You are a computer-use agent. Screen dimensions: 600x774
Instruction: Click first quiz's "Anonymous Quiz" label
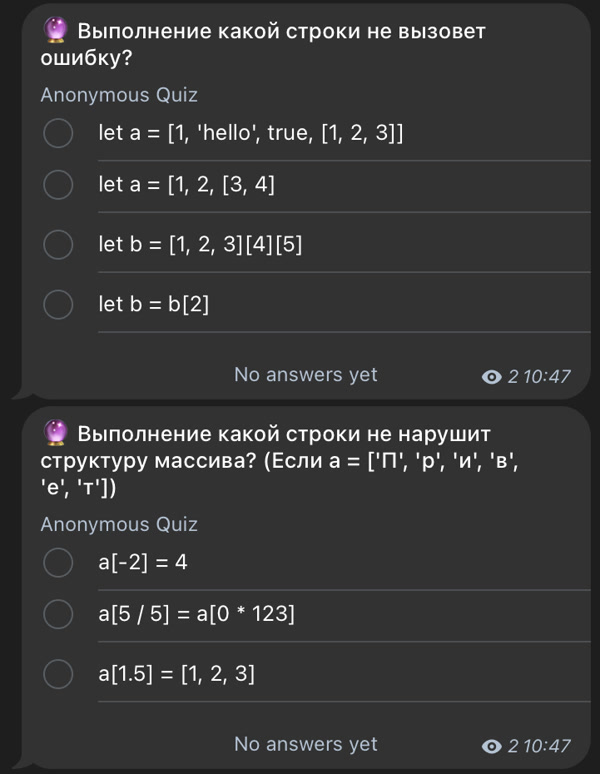click(119, 95)
